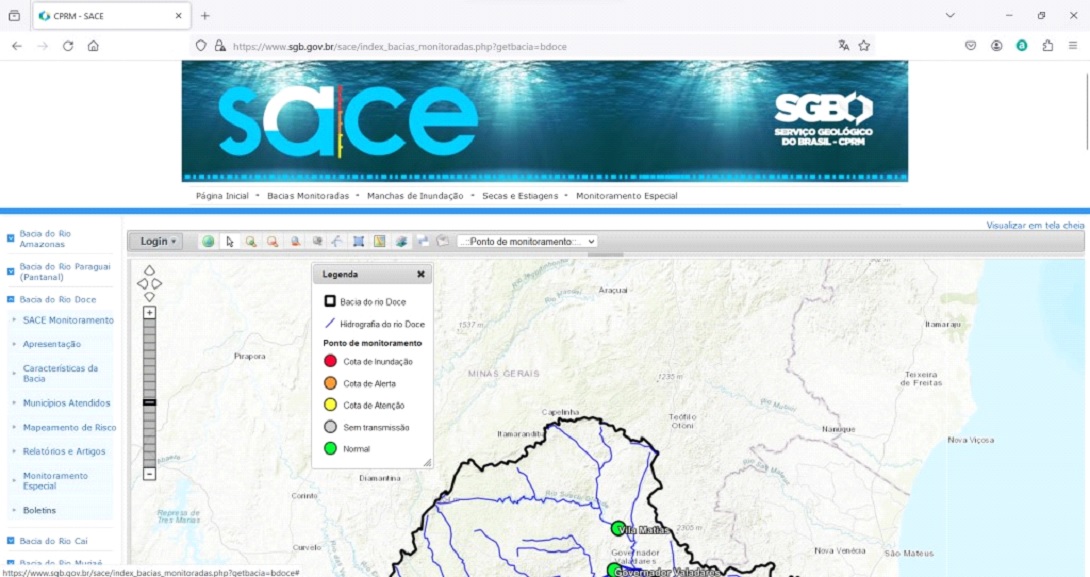The width and height of the screenshot is (1090, 577).
Task: Pan map up with the up arrow
Action: click(149, 270)
